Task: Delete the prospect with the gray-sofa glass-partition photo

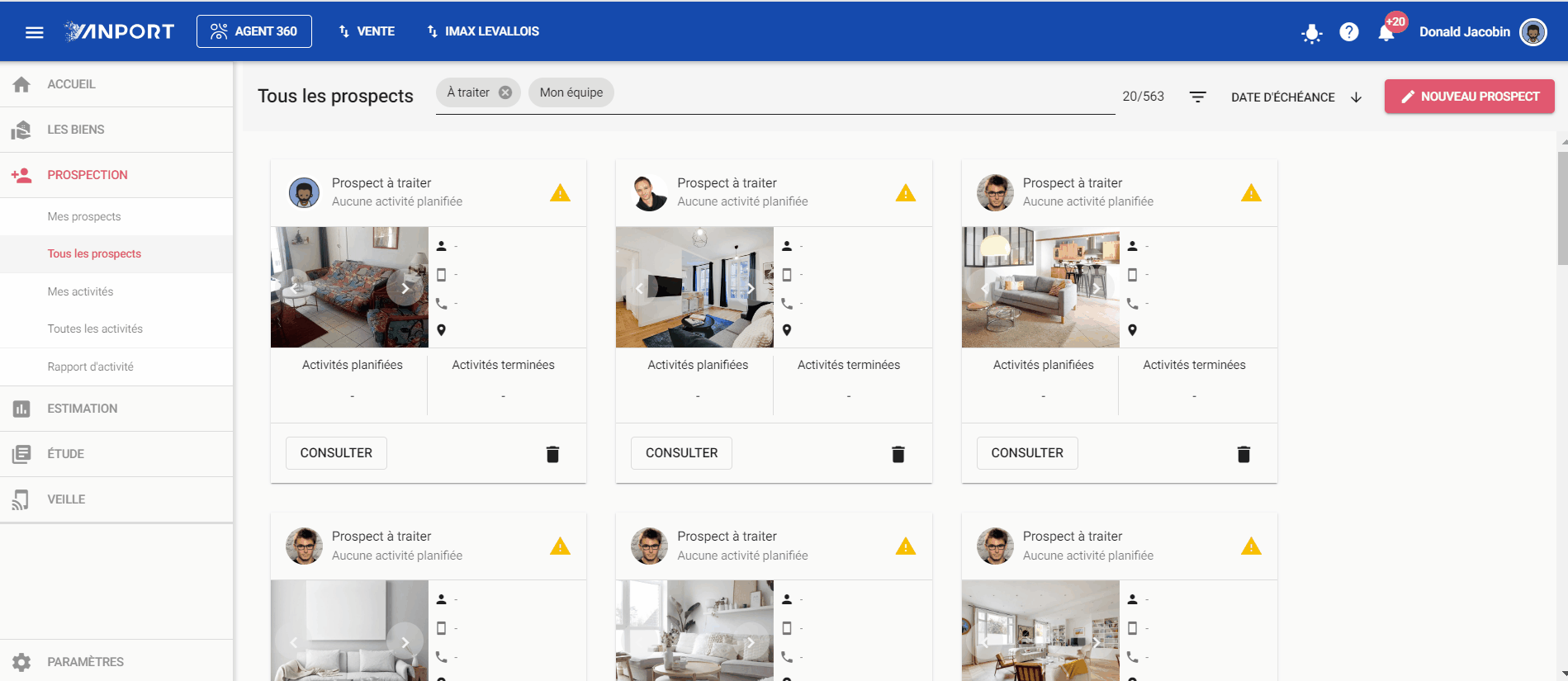Action: point(1244,453)
